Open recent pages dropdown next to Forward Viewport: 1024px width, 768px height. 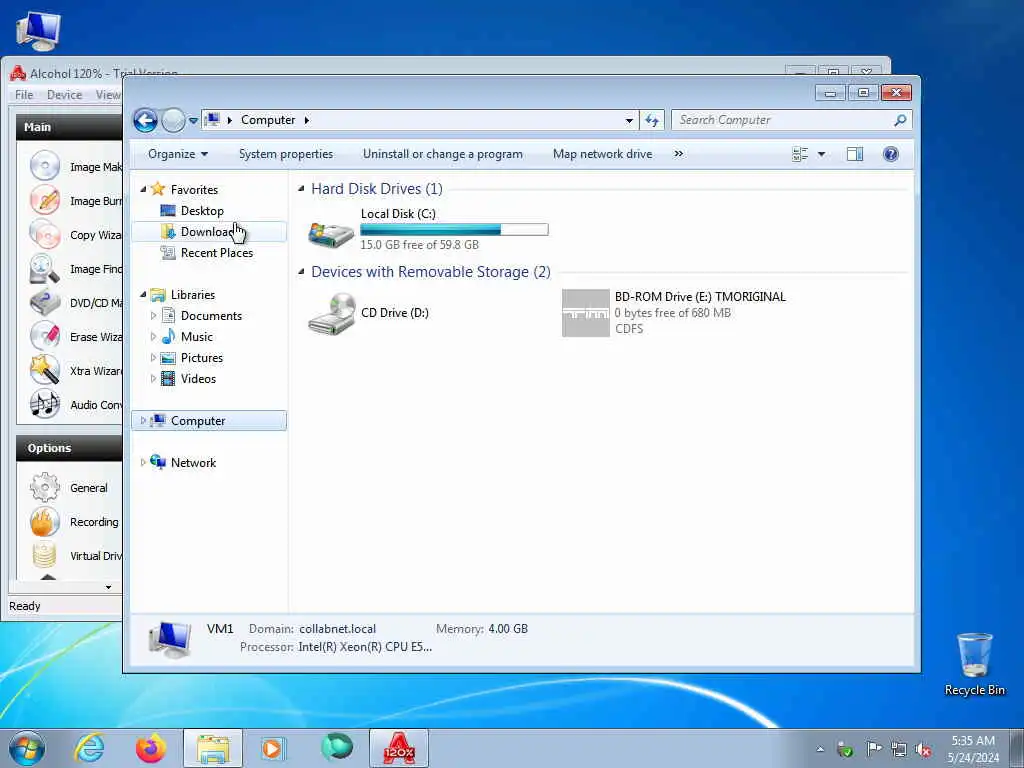[193, 121]
